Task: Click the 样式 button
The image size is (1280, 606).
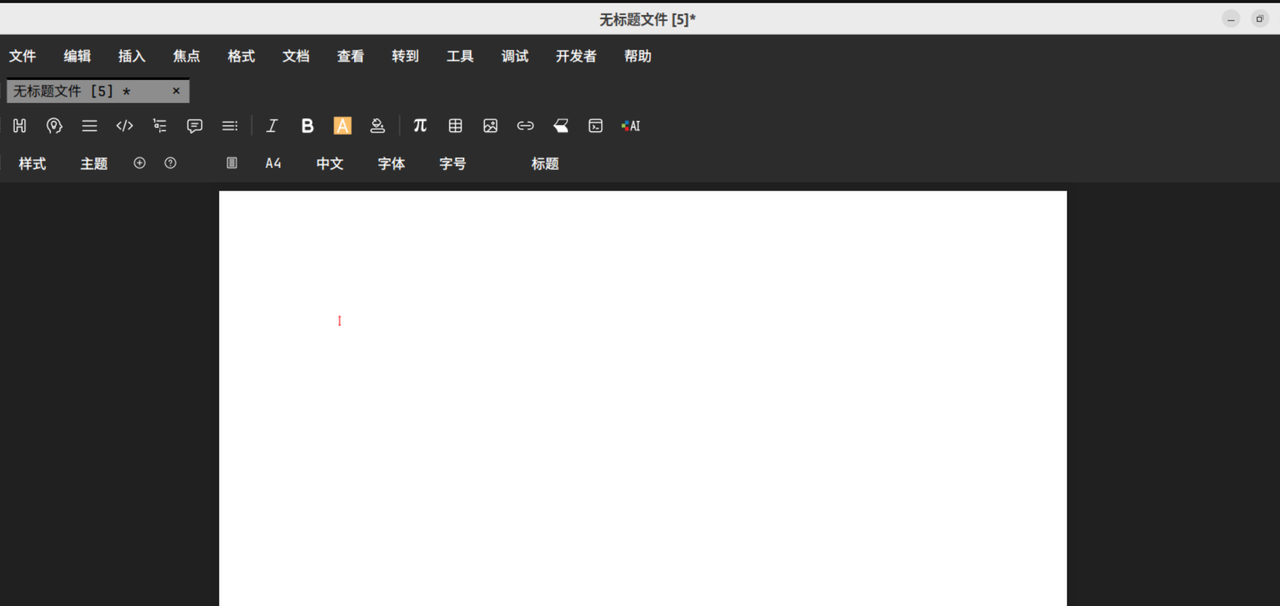Action: (x=32, y=164)
